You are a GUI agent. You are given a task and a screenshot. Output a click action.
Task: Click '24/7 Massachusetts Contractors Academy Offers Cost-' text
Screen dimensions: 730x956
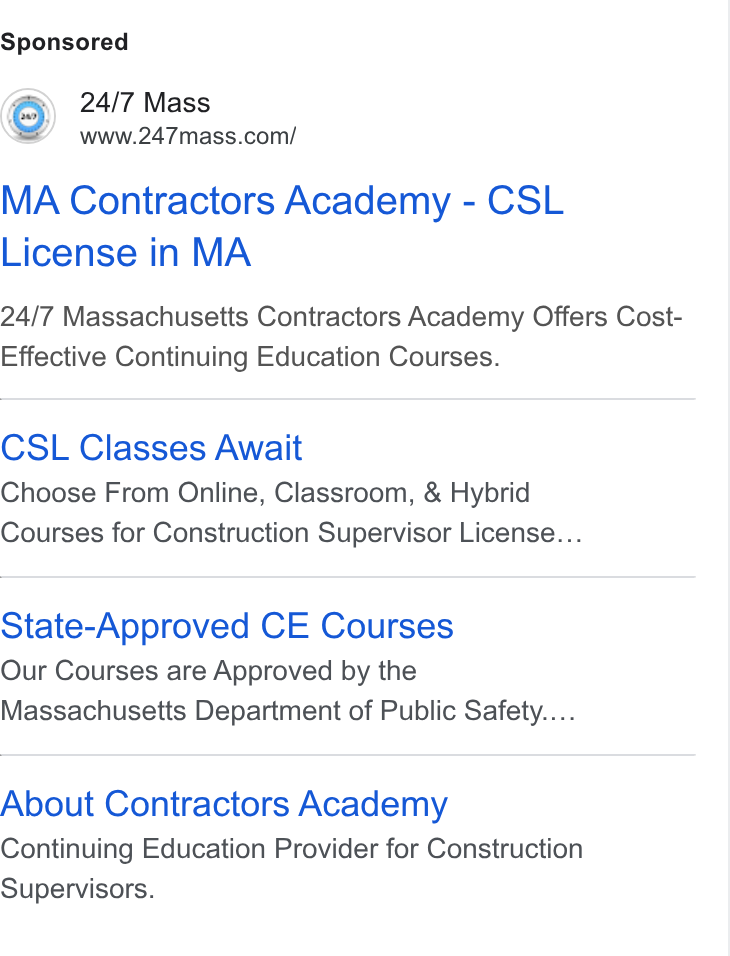coord(341,317)
